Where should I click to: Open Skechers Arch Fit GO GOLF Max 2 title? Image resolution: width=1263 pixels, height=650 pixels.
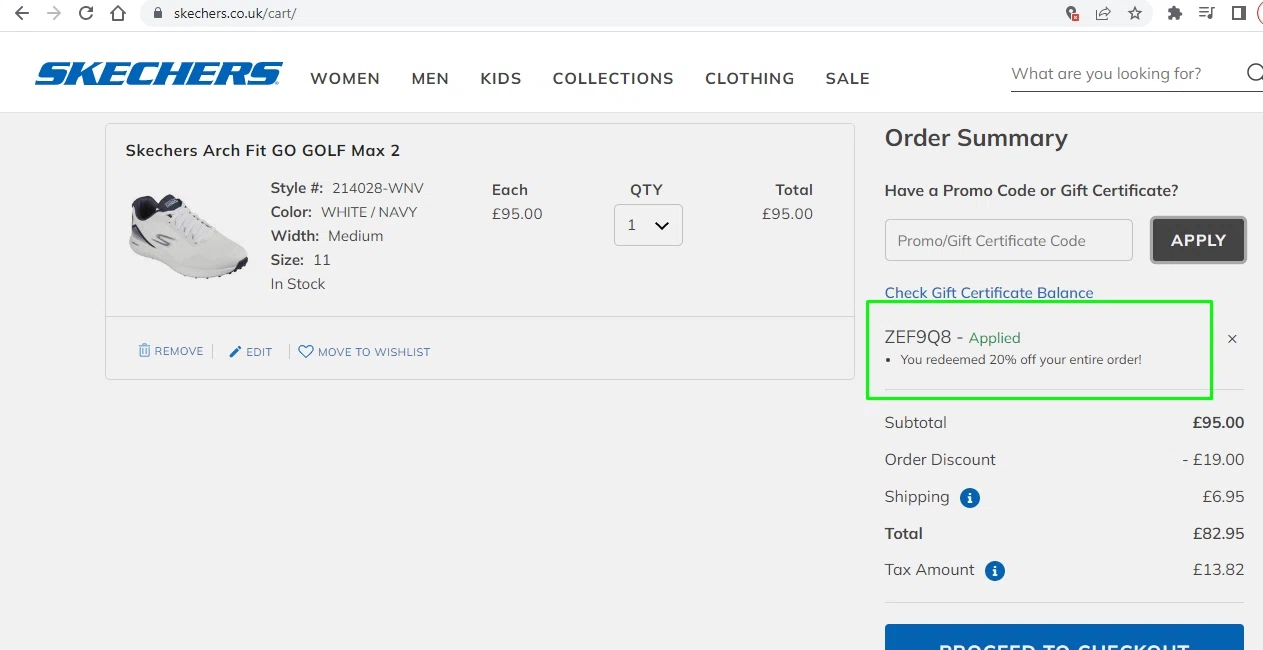point(263,150)
